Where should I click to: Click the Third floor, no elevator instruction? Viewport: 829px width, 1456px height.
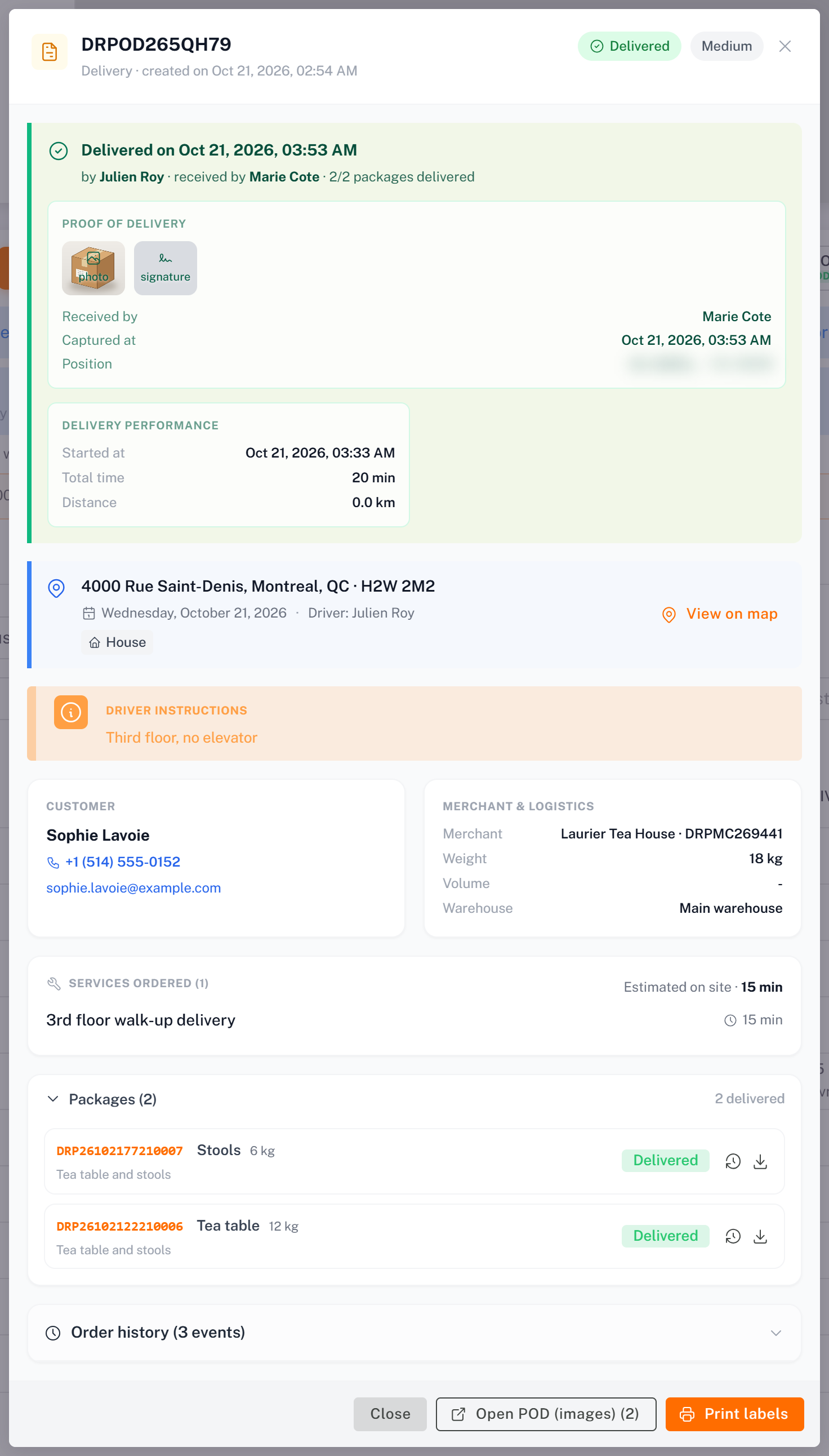coord(182,738)
